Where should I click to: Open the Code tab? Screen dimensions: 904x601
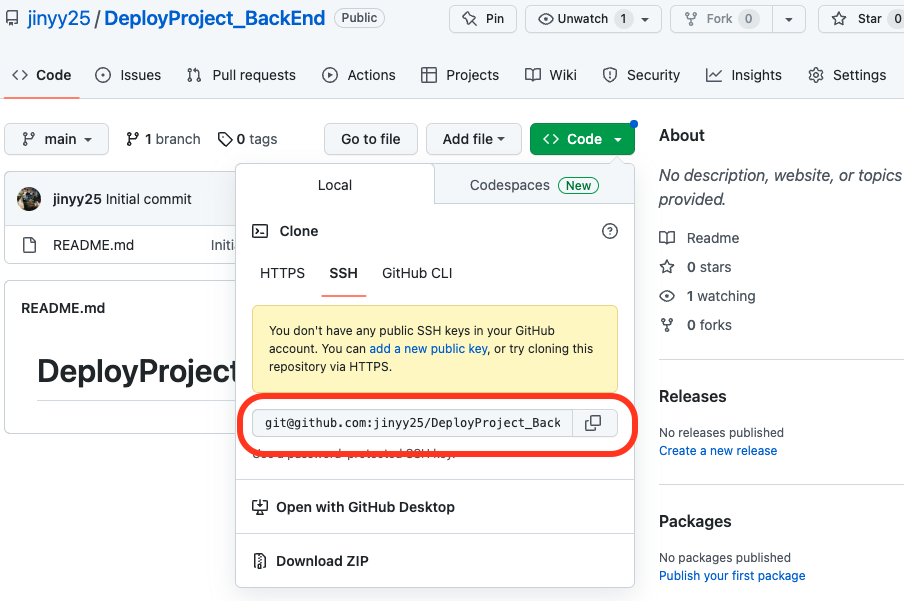pyautogui.click(x=42, y=75)
